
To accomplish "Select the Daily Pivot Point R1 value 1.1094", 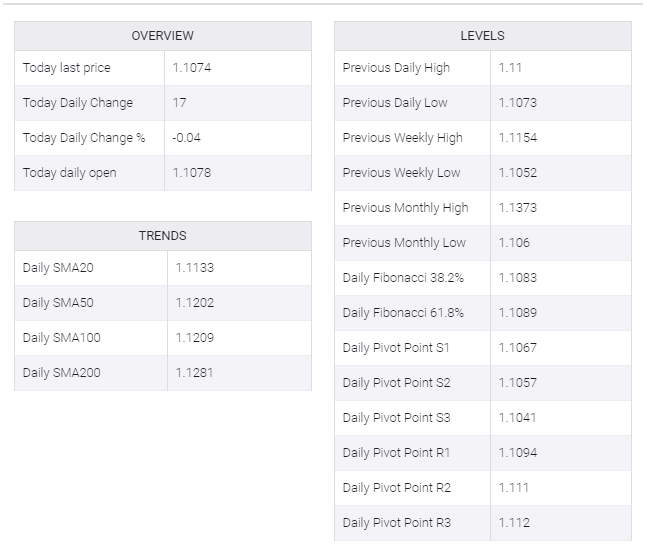I will click(x=518, y=453).
